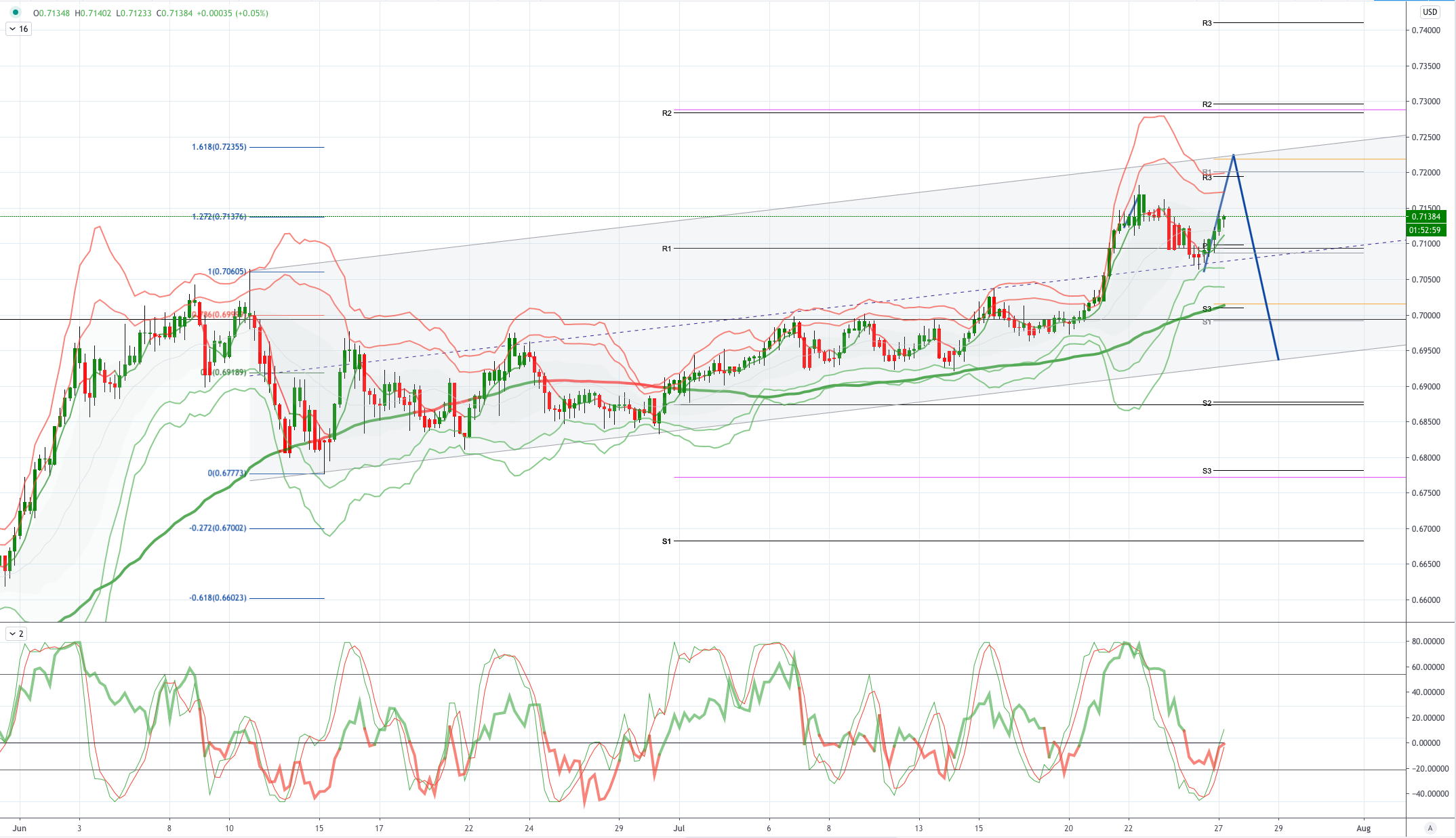Click the 0.67000 price axis label

(x=1425, y=528)
